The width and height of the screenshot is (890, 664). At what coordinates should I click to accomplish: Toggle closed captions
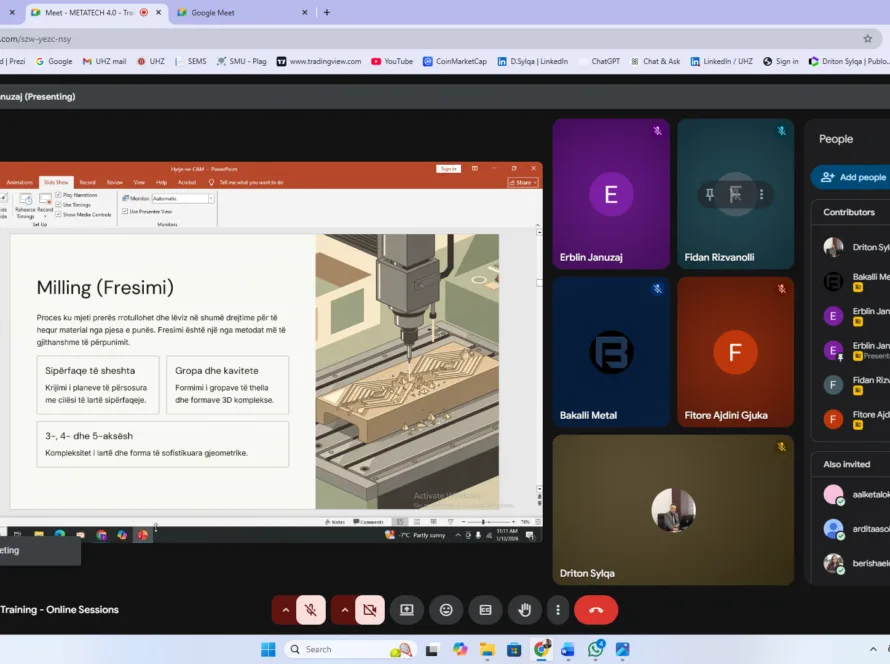pos(485,609)
